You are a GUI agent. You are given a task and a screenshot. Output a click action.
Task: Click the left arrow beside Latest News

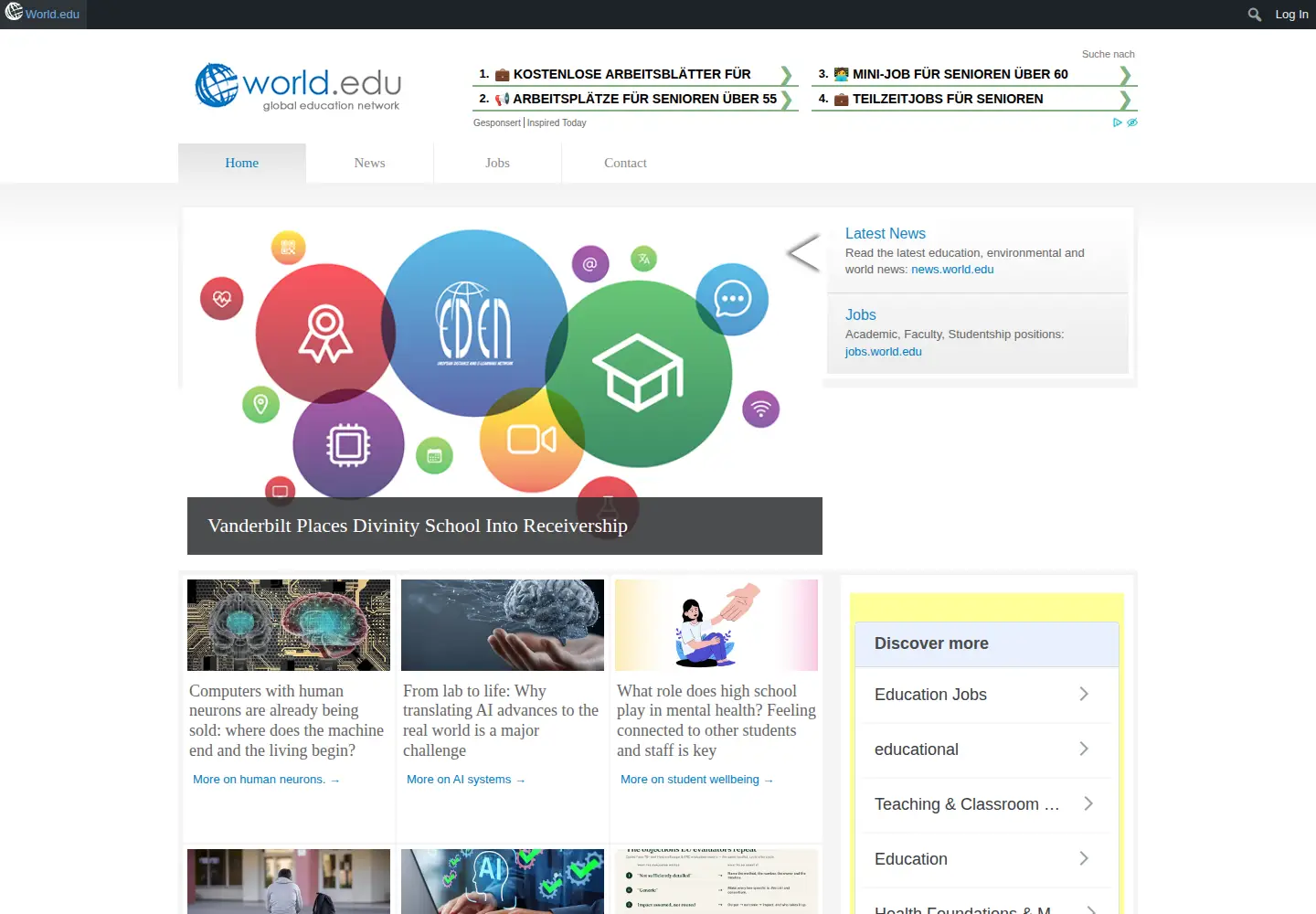[x=803, y=253]
